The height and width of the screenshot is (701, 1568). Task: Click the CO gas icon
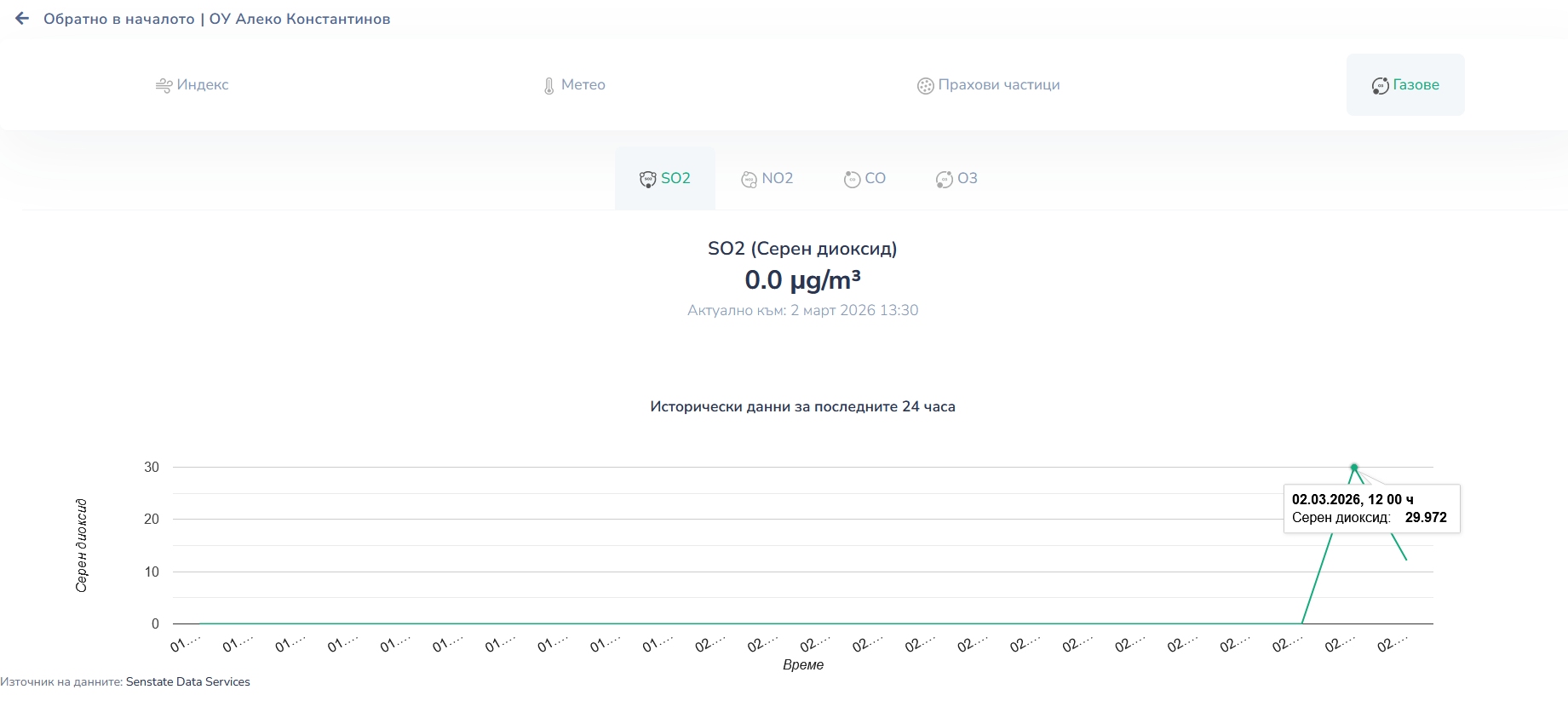[x=852, y=179]
